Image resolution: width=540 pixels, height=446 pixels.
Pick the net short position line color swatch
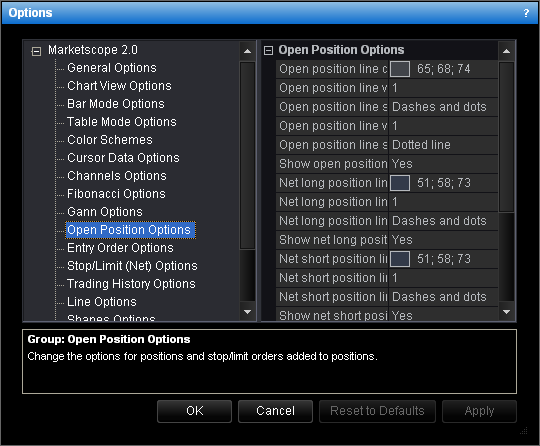coord(400,259)
